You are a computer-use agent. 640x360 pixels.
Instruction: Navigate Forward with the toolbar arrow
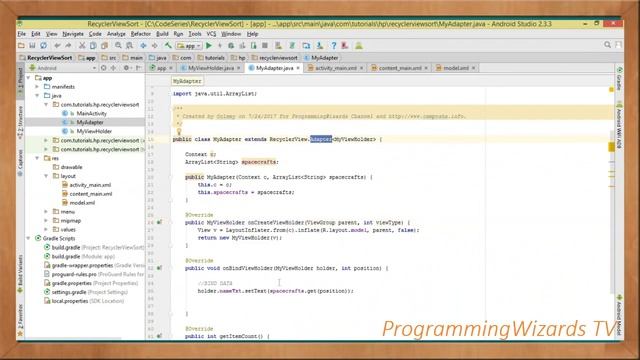coord(155,46)
